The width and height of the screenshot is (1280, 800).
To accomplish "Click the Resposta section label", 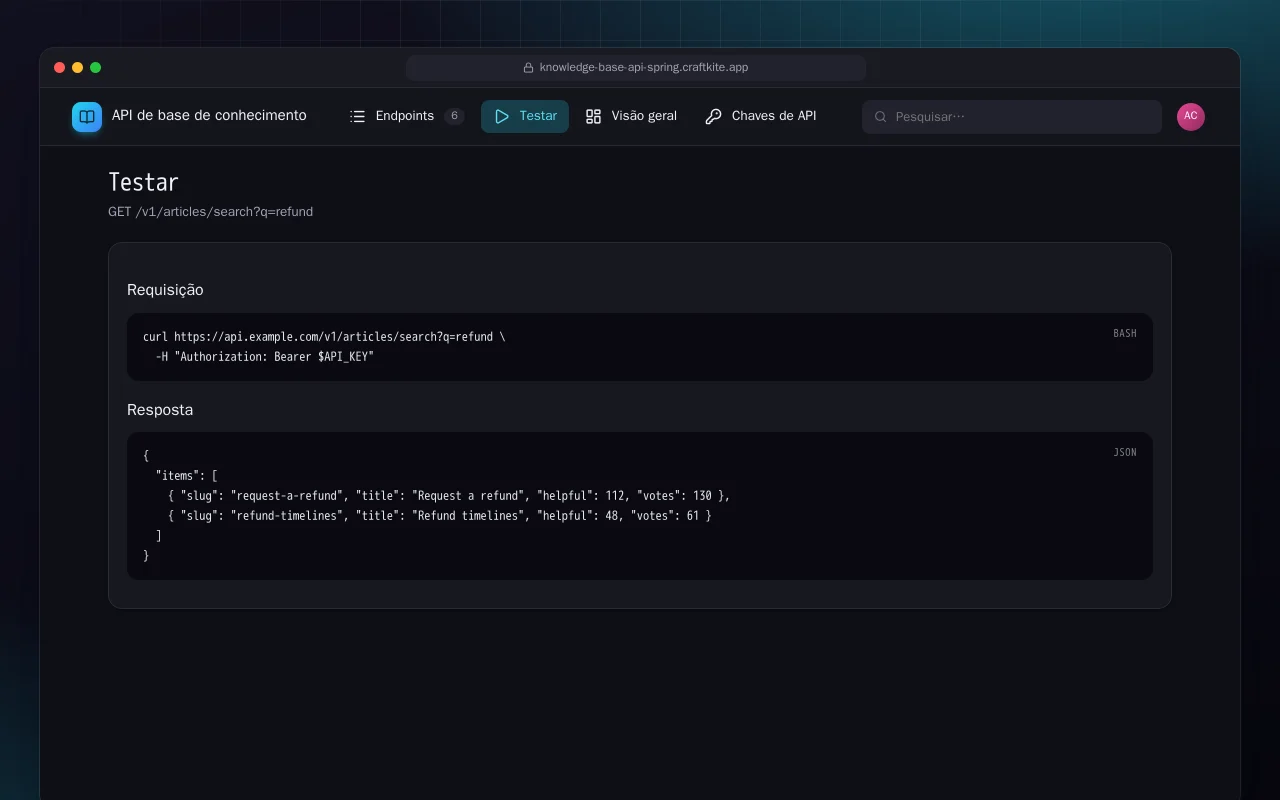I will (160, 410).
